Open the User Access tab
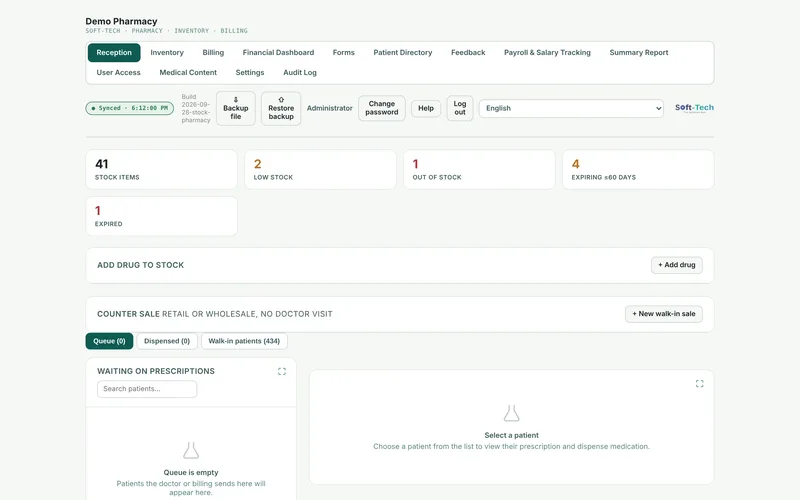800x500 pixels. [118, 72]
